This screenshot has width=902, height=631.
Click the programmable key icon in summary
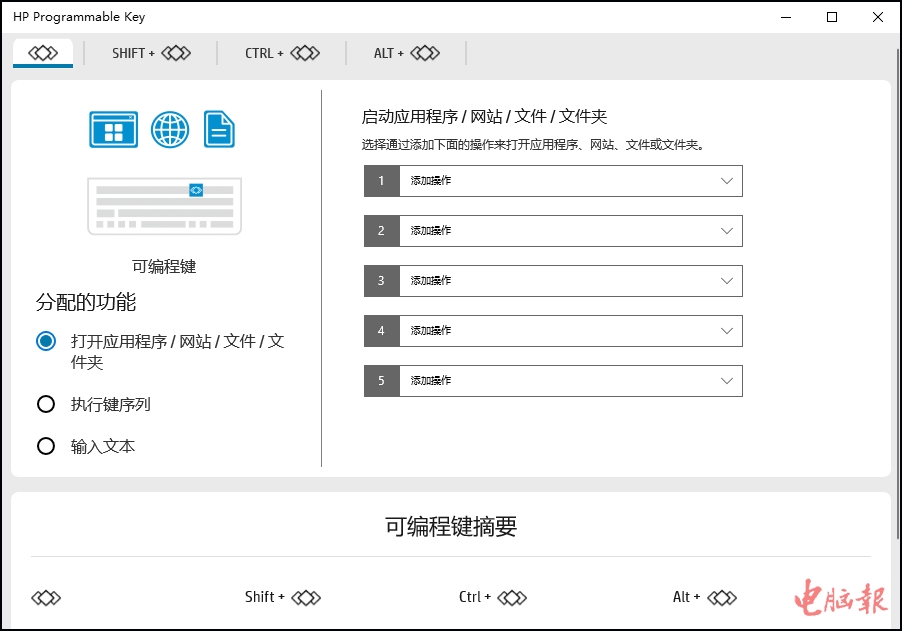click(x=46, y=598)
